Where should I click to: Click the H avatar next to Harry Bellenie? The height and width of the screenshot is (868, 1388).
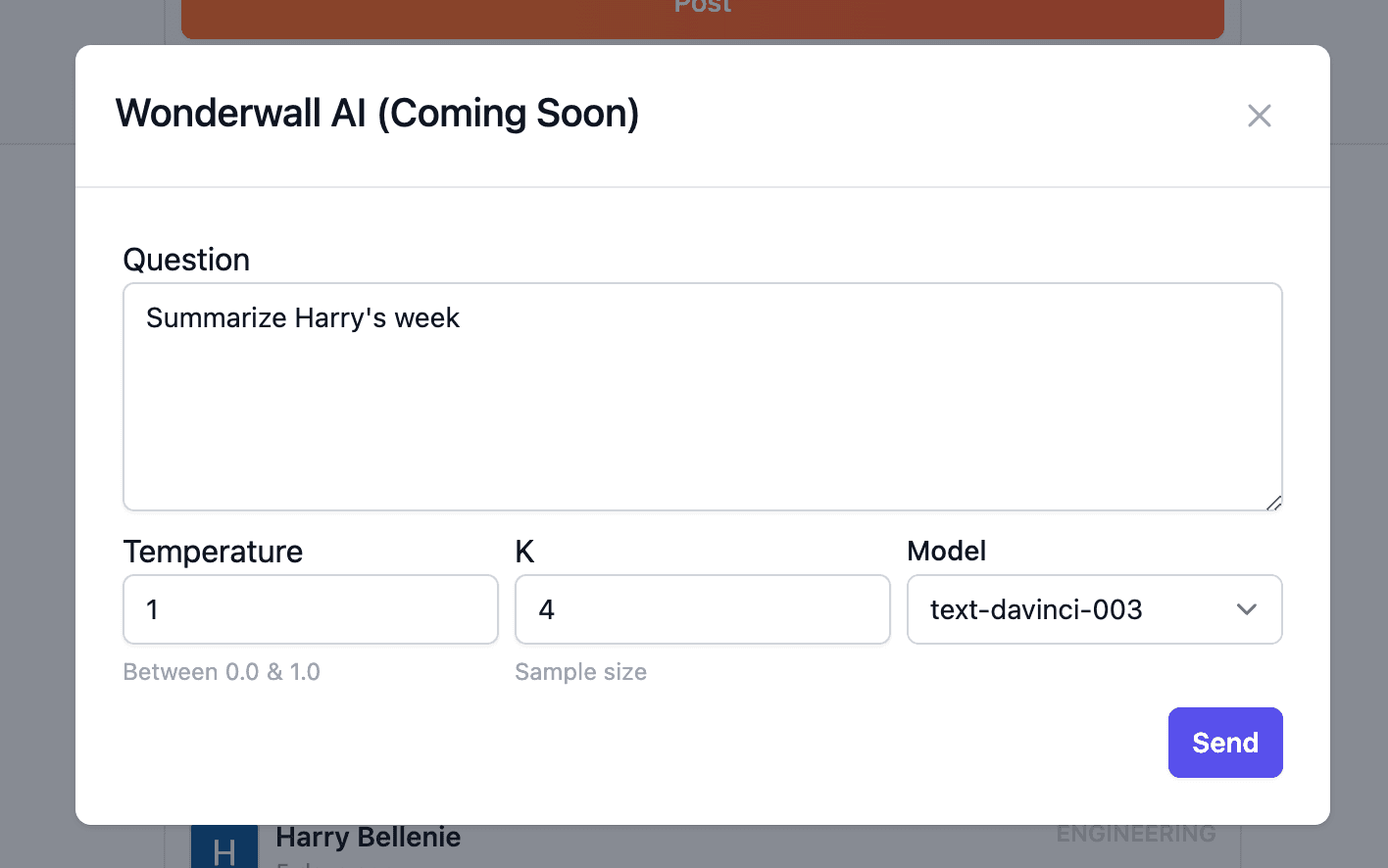[224, 847]
